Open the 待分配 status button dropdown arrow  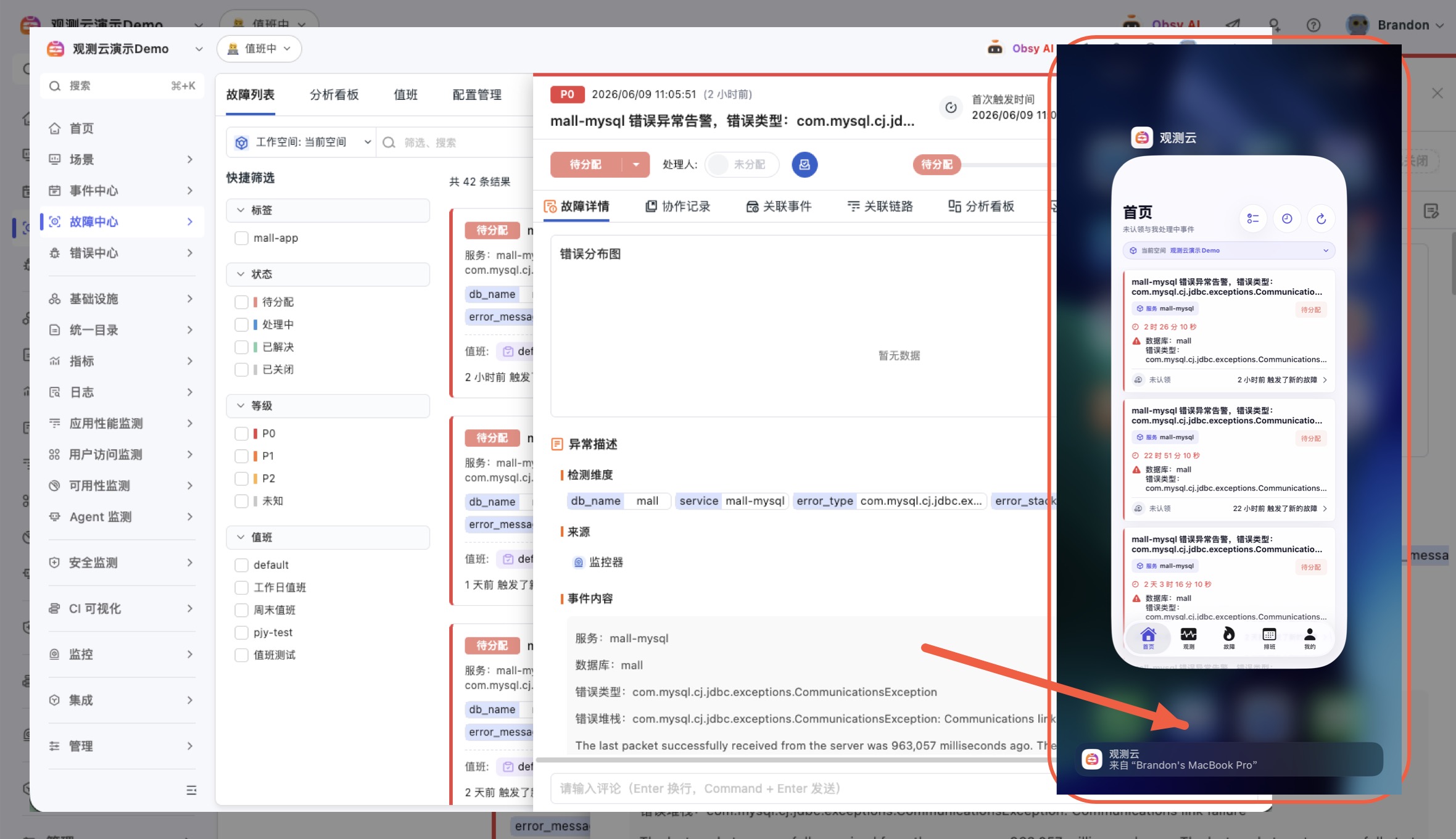pos(636,165)
